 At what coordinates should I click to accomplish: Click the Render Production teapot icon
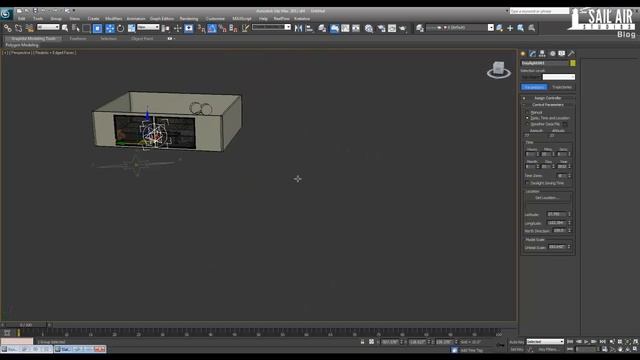403,28
